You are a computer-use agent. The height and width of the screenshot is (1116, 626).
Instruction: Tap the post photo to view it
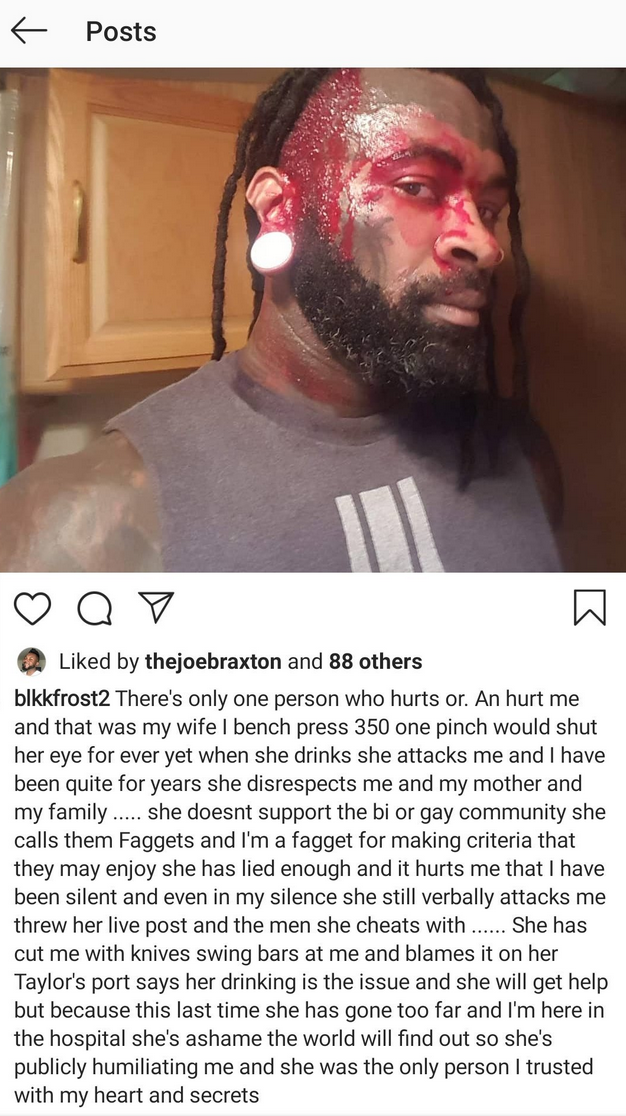pyautogui.click(x=313, y=320)
